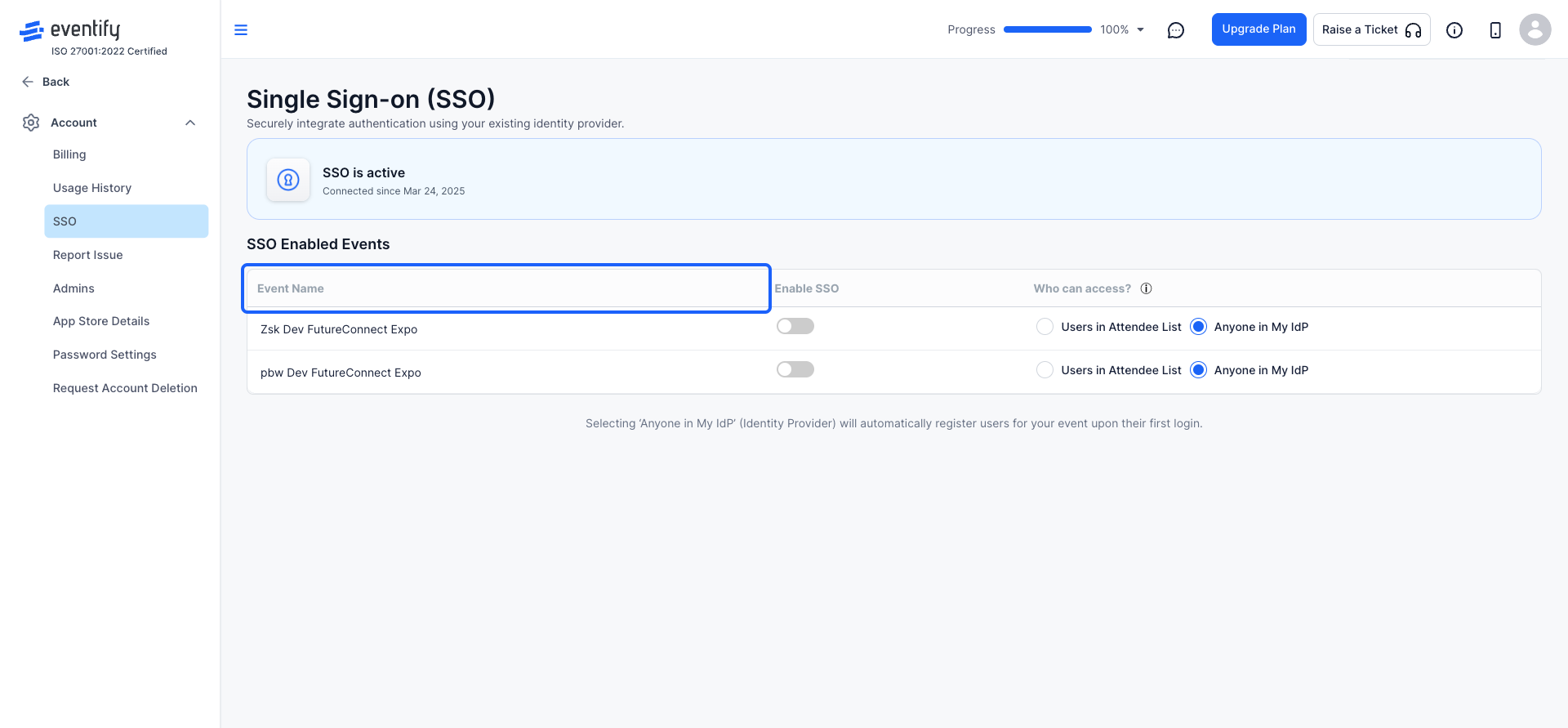
Task: Click the Enable SSO column header
Action: (806, 288)
